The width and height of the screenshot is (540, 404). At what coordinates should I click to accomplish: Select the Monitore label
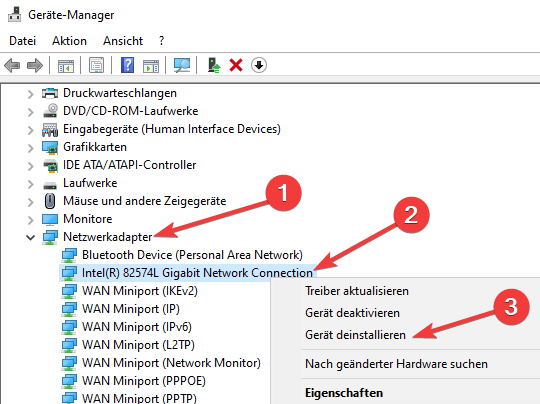(88, 219)
